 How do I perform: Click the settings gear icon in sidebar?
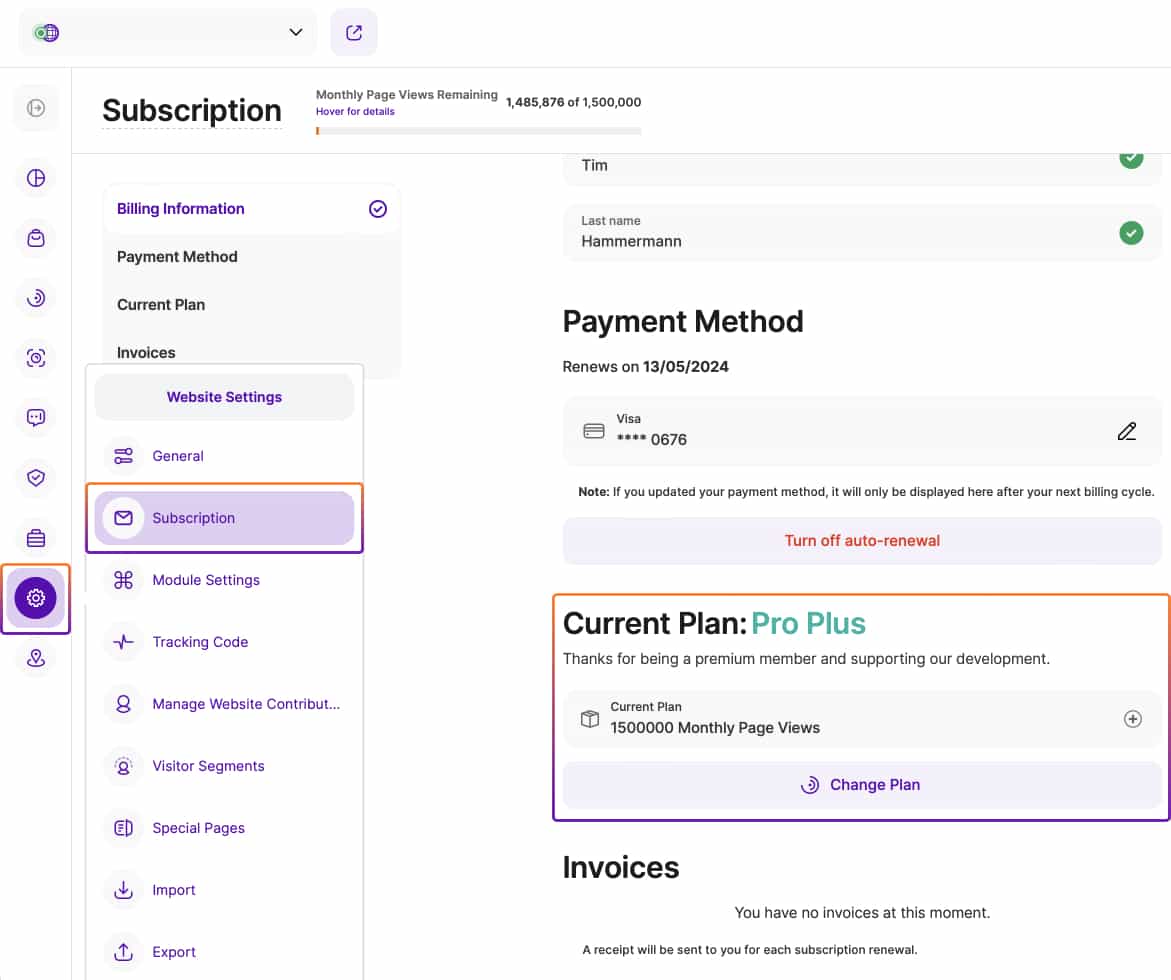pos(36,598)
